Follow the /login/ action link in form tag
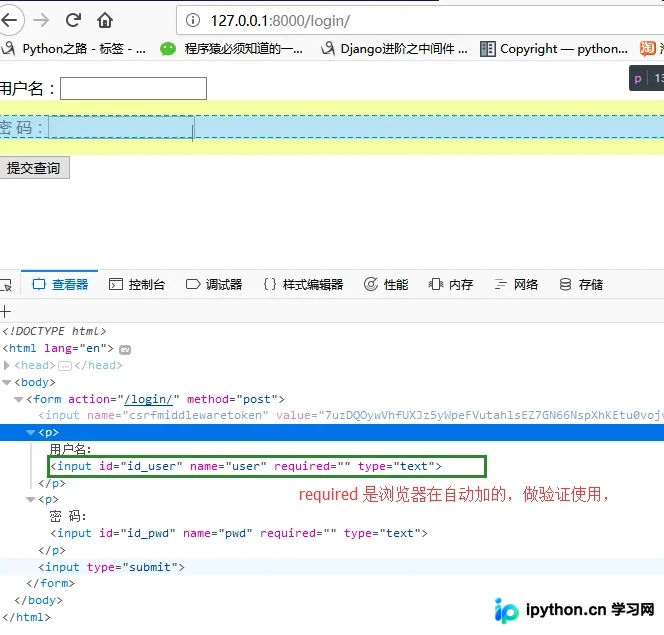664x635 pixels. point(148,399)
